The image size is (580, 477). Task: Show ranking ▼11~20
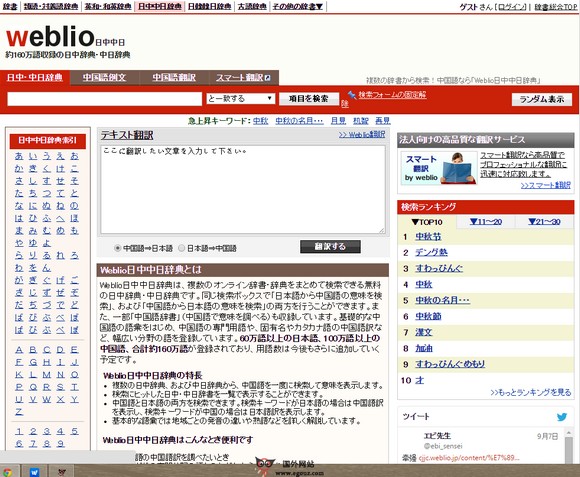pyautogui.click(x=485, y=222)
